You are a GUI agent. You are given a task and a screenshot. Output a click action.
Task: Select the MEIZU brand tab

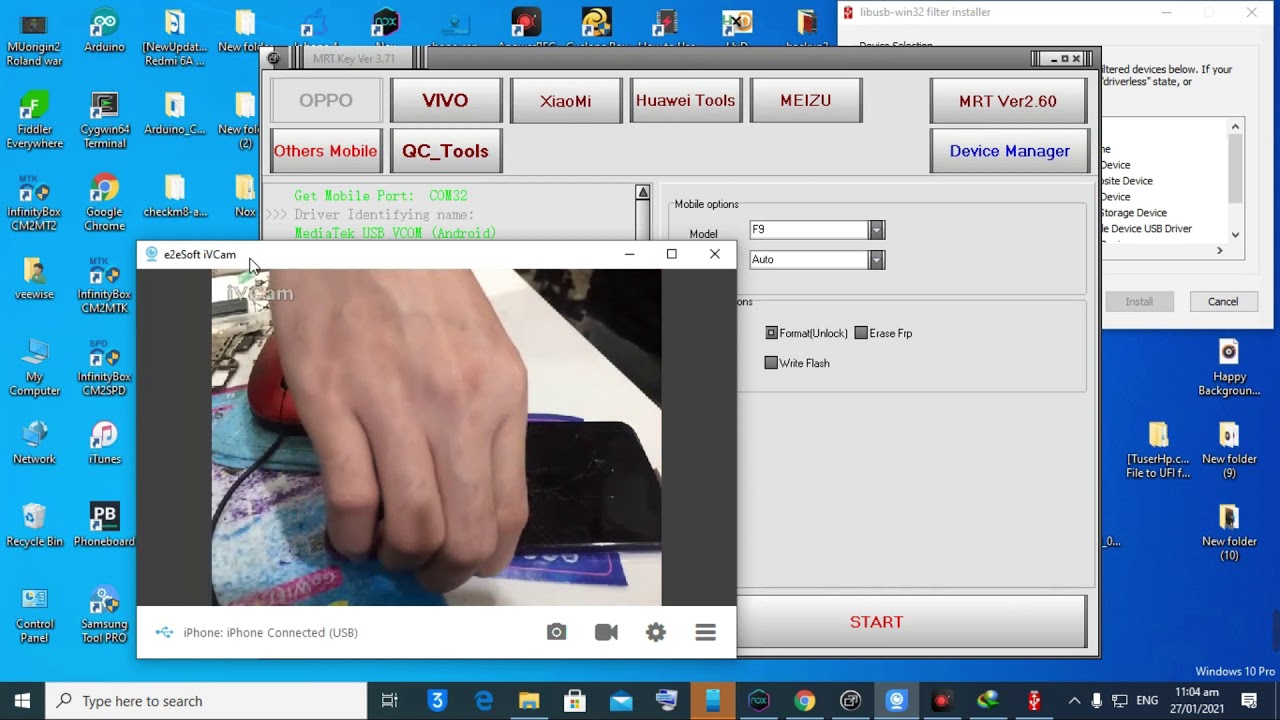[806, 100]
